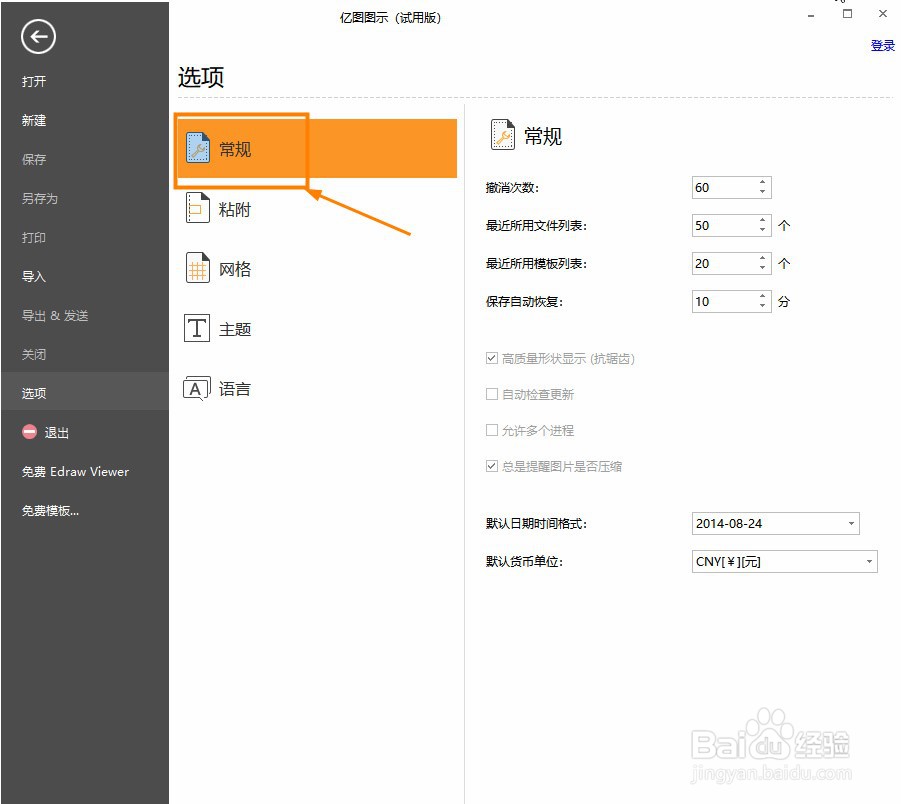Screen dimensions: 901x804
Task: Decrease 最近所用文件列表 value
Action: [x=762, y=230]
